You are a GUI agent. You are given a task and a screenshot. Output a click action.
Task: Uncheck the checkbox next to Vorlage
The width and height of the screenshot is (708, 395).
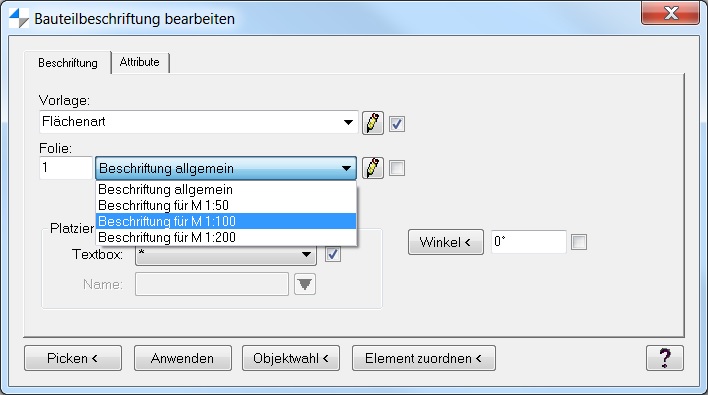pos(397,123)
